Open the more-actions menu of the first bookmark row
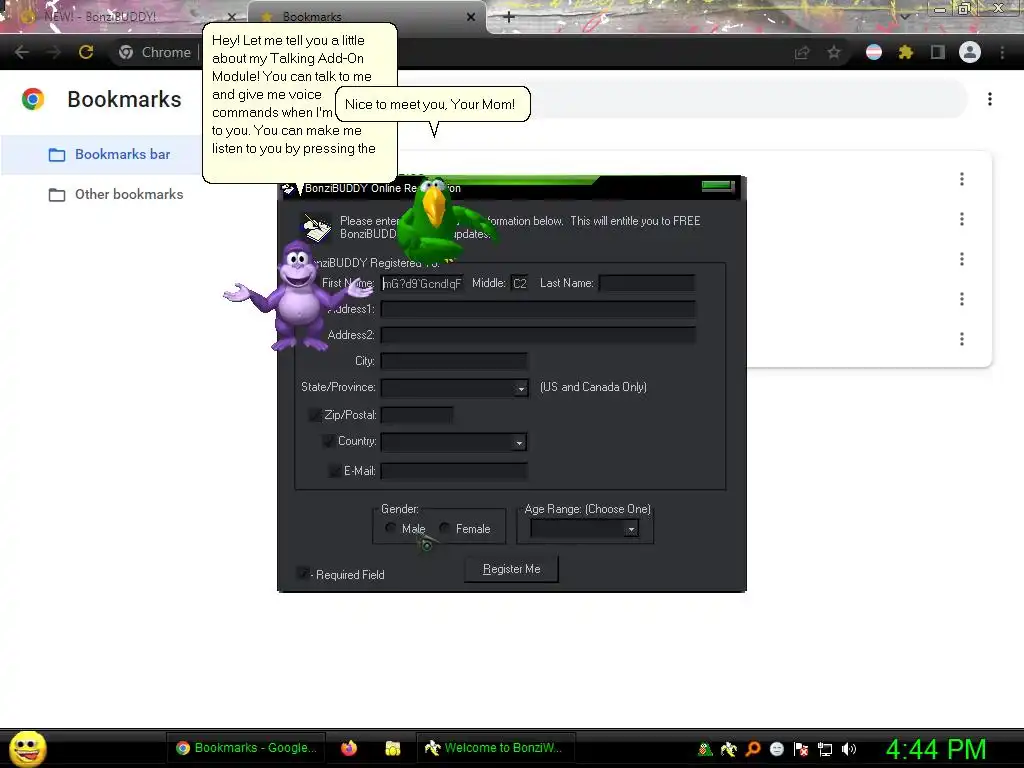This screenshot has width=1024, height=768. click(962, 179)
